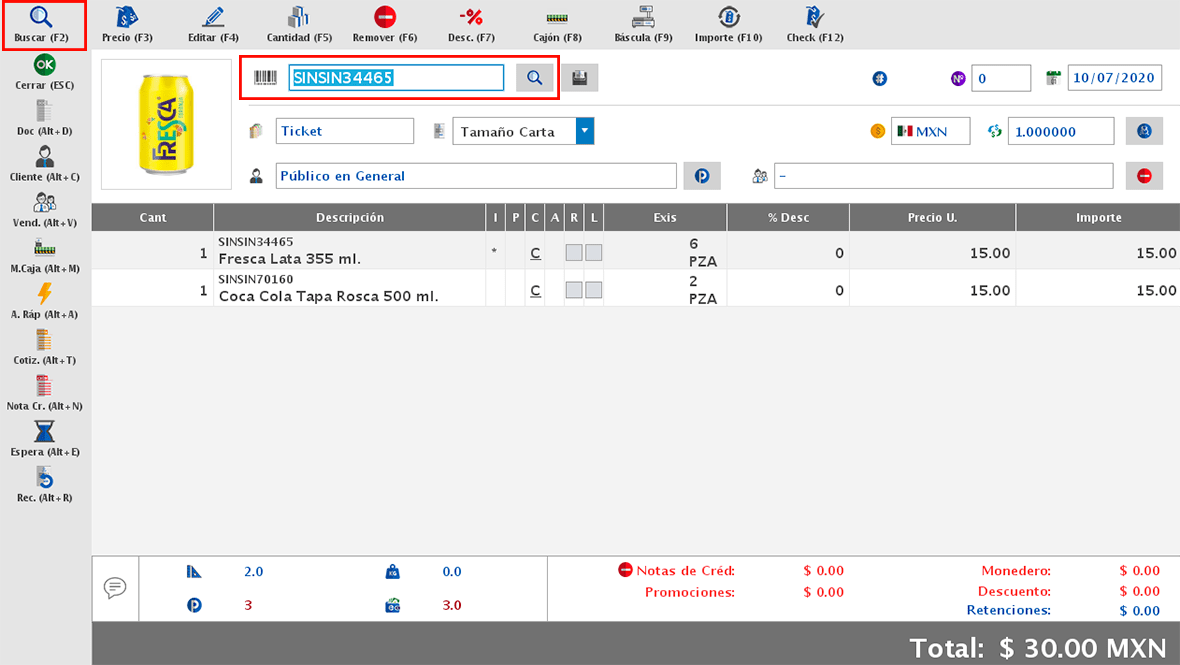Put sale on hold with Espera
Screen dimensions: 1180x665
click(x=44, y=438)
